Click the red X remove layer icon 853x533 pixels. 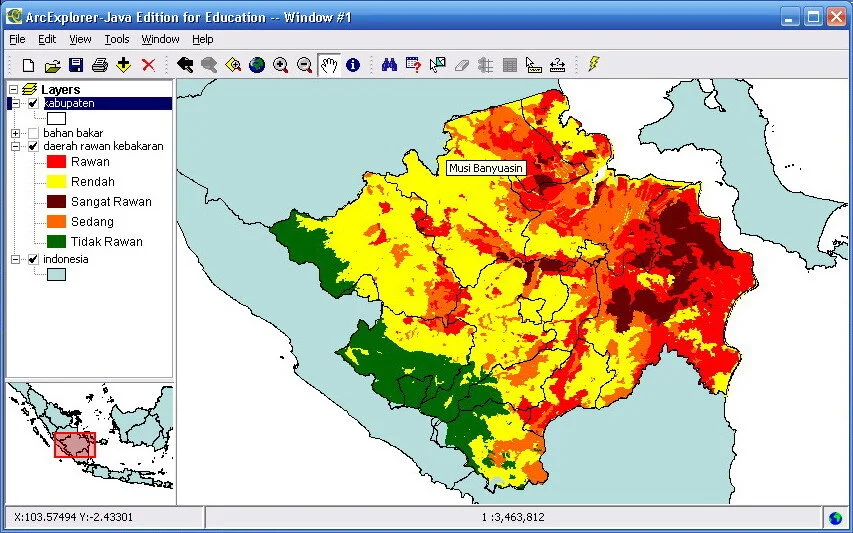148,65
